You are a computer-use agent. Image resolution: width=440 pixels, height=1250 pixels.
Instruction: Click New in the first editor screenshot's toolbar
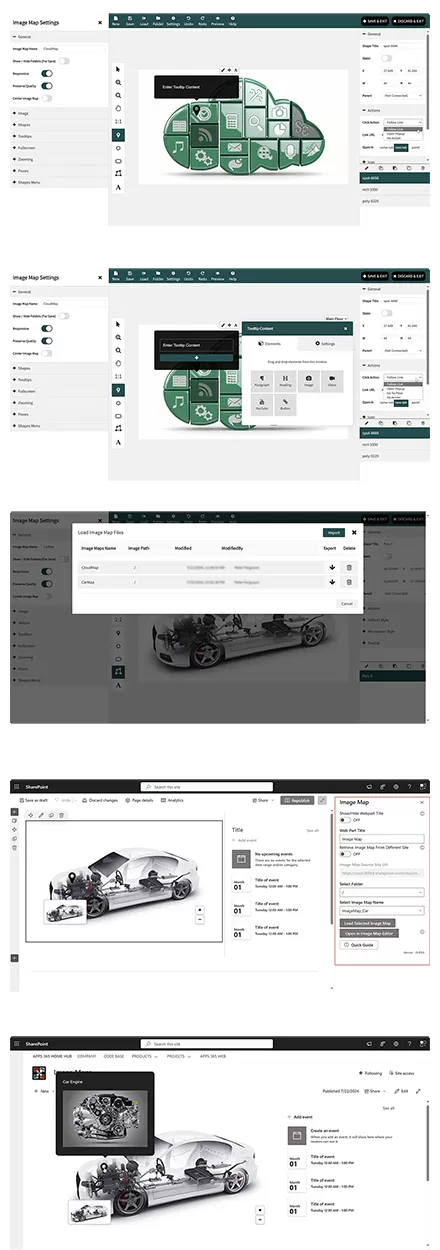coord(116,20)
